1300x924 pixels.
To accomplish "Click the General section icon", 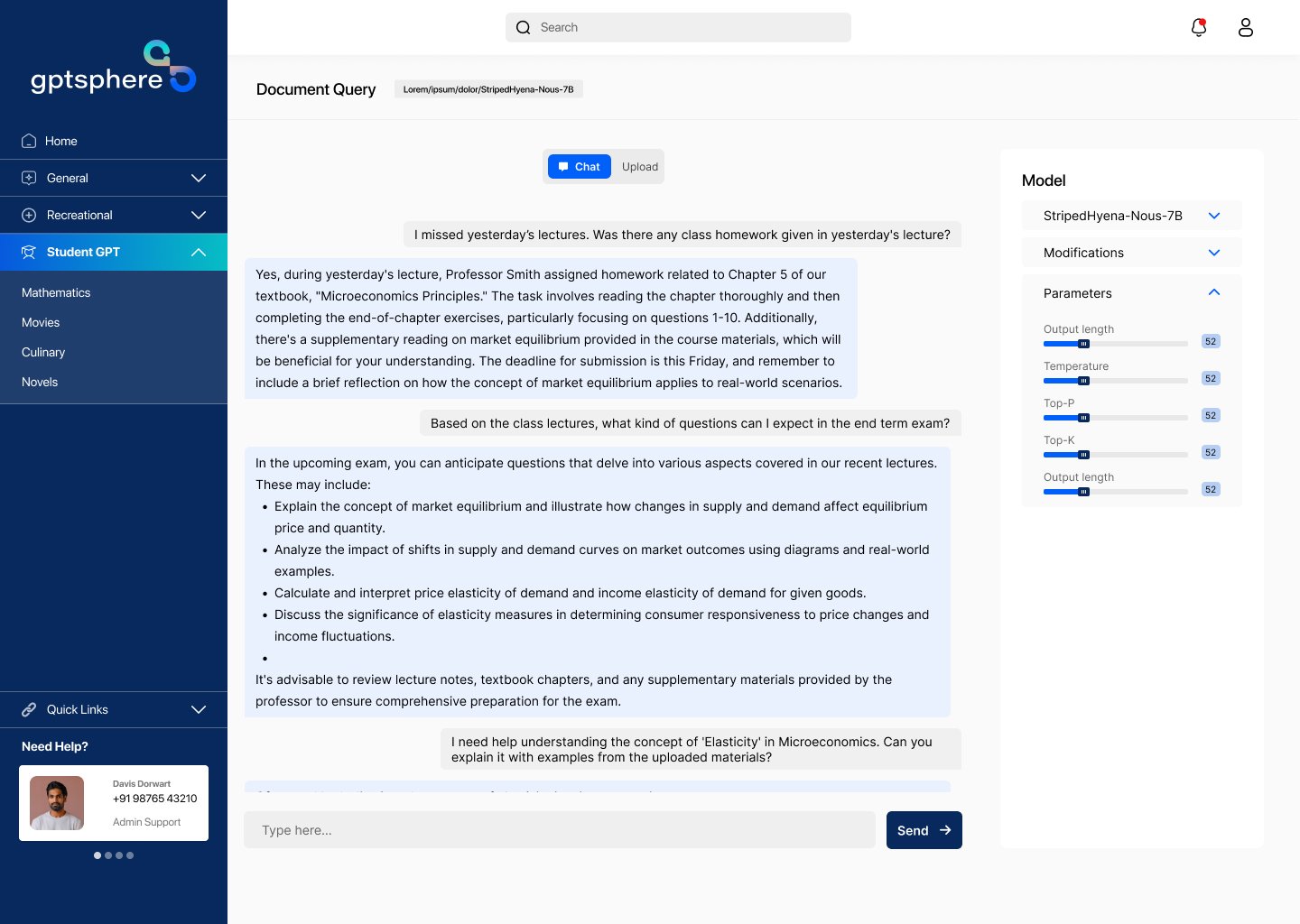I will (x=29, y=178).
